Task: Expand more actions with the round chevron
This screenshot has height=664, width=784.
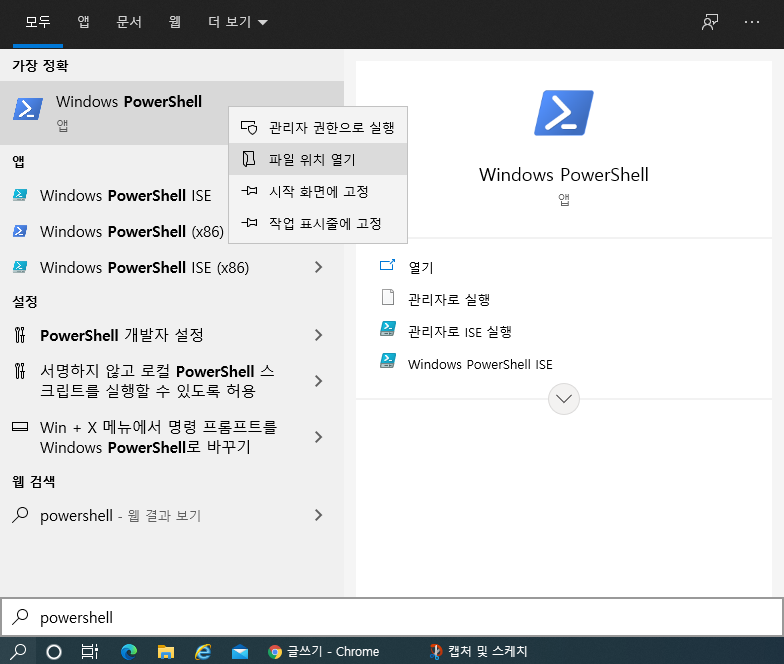Action: coord(564,399)
